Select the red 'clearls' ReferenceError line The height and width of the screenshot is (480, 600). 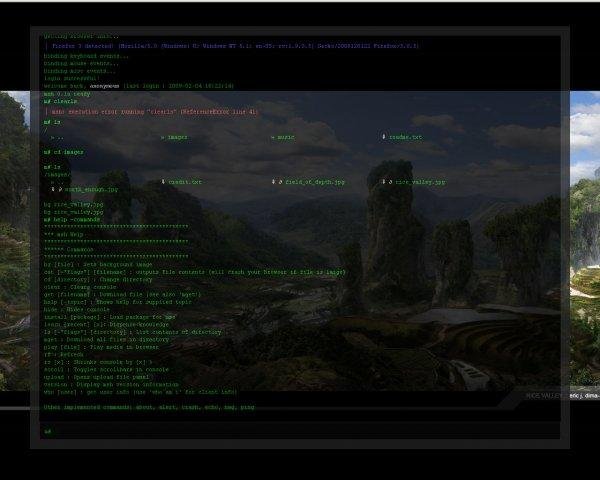(x=151, y=112)
